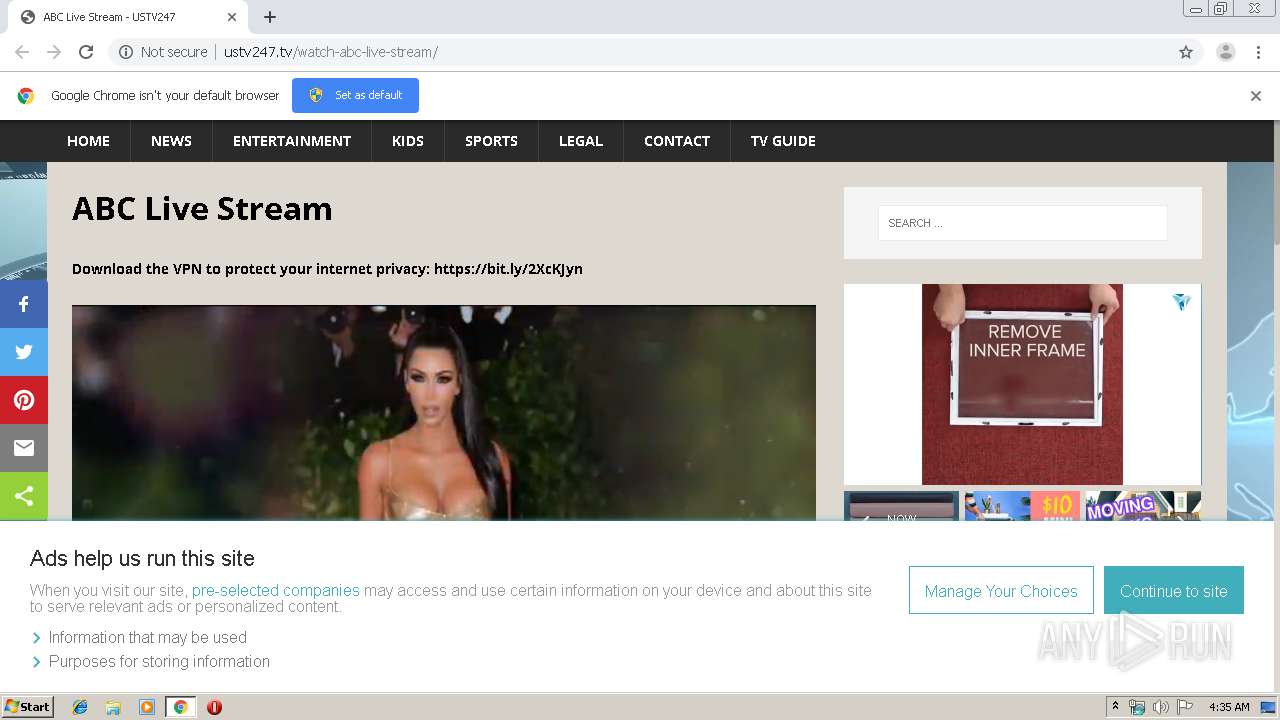This screenshot has height=720, width=1280.
Task: Open the TV GUIDE menu item
Action: coord(783,141)
